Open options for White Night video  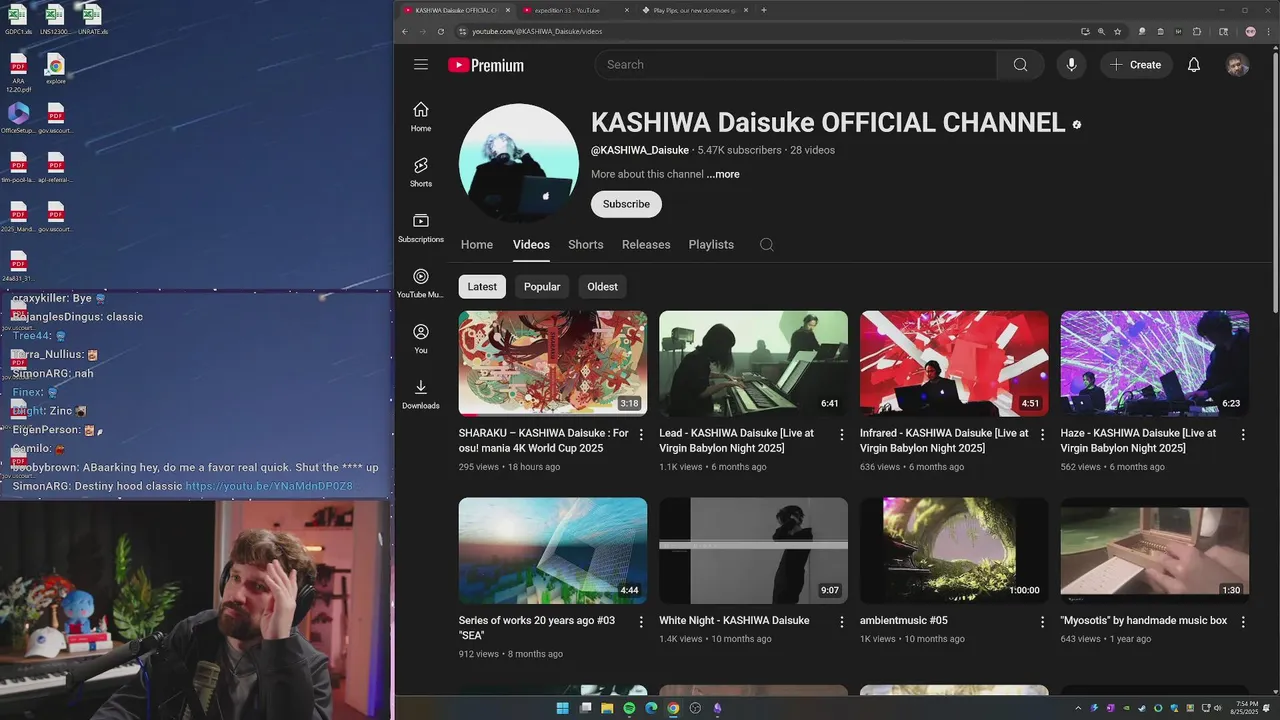(841, 622)
